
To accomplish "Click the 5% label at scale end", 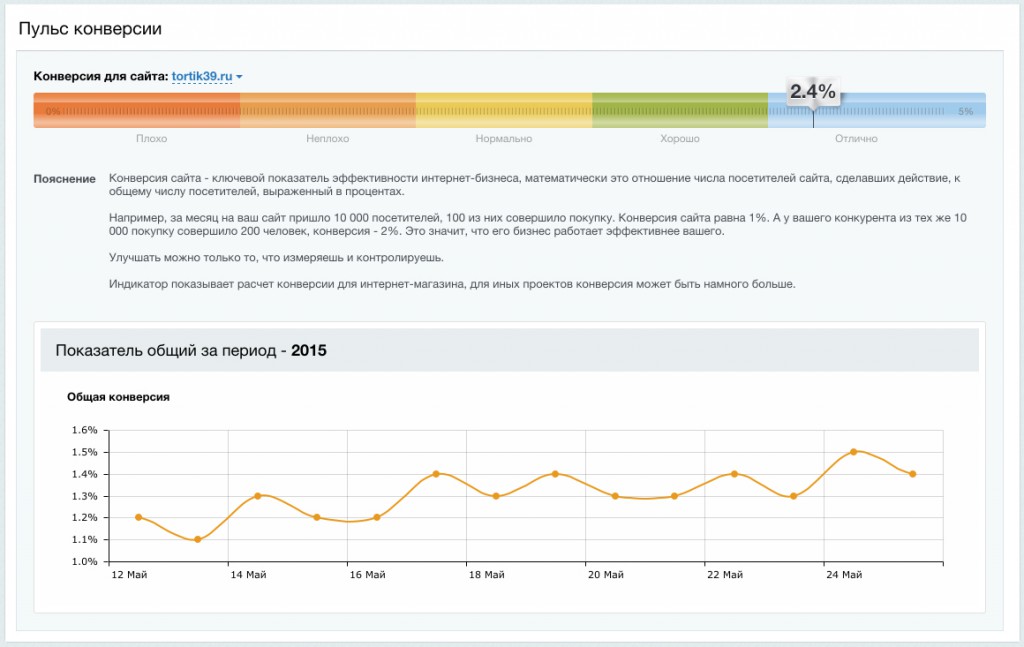I will (965, 111).
